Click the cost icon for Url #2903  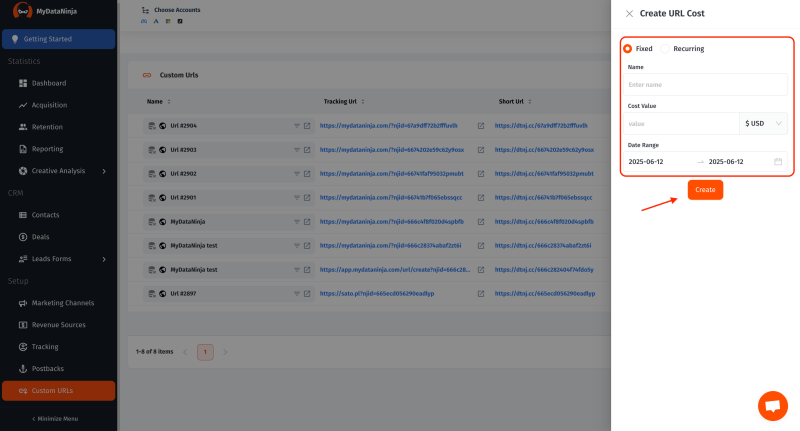coord(152,150)
